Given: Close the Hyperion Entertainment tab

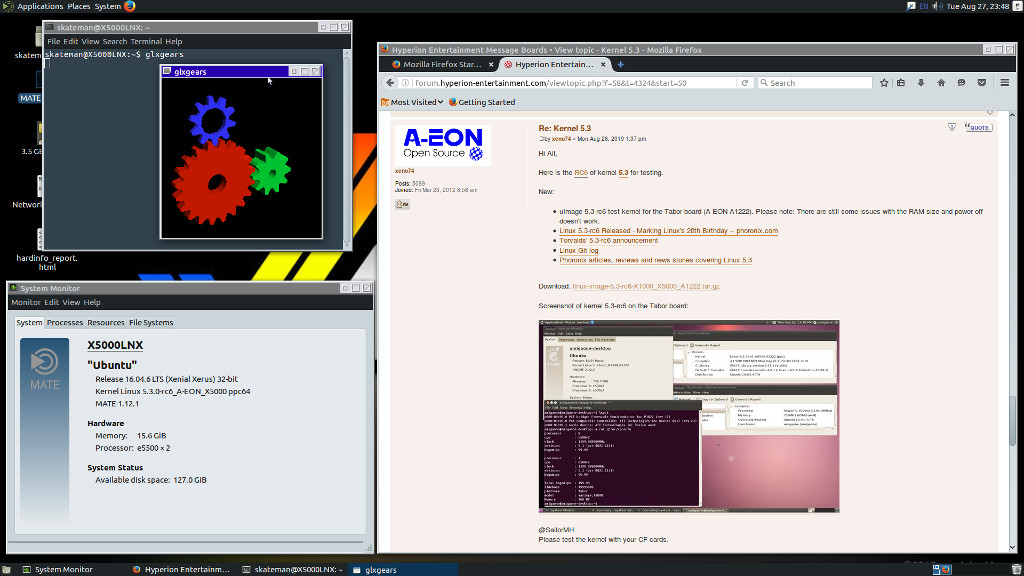Looking at the screenshot, I should coord(603,64).
